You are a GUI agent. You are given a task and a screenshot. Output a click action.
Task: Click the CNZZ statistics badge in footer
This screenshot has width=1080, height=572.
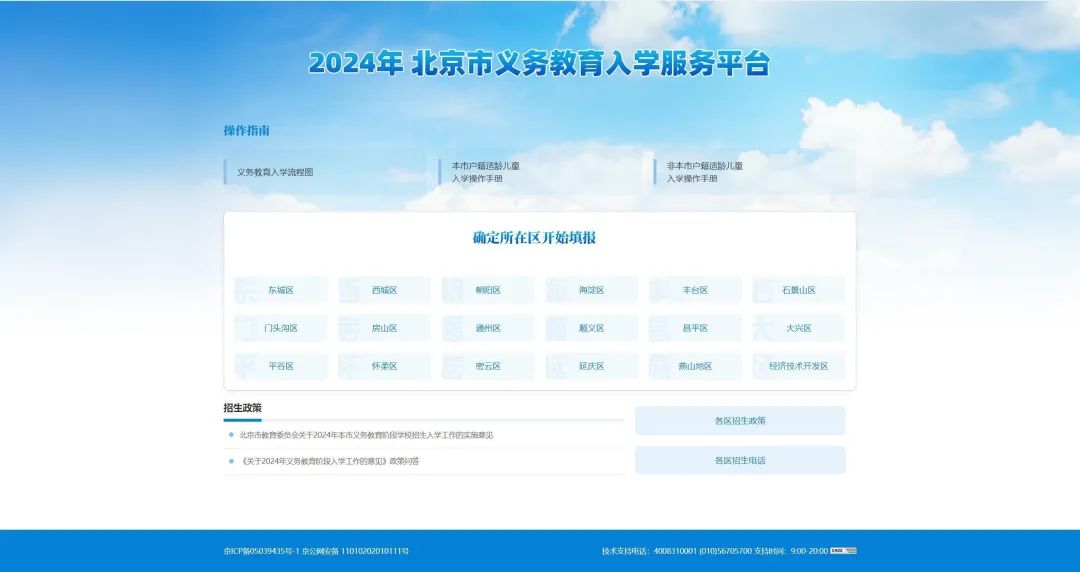[x=843, y=551]
